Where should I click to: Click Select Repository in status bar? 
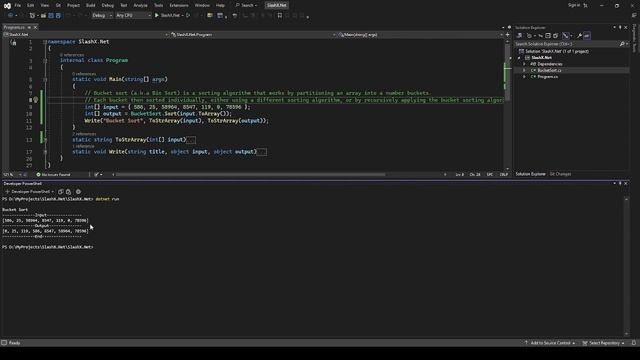[x=604, y=343]
